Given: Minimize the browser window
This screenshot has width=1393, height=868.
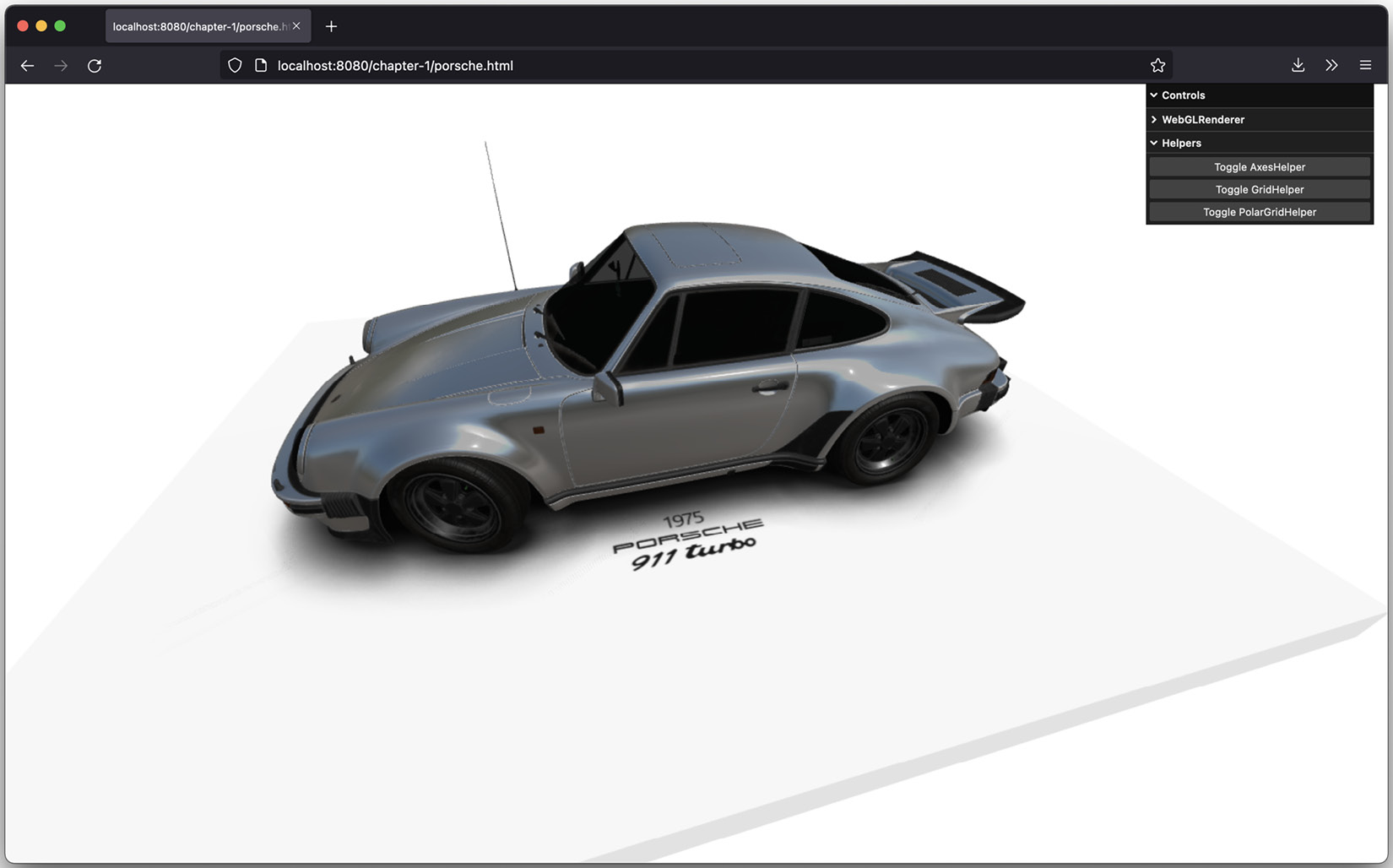Looking at the screenshot, I should tap(41, 26).
